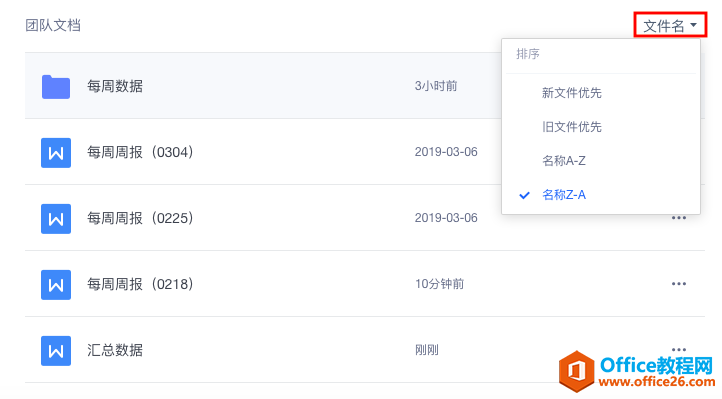The height and width of the screenshot is (399, 722).
Task: Click the 排序 menu header
Action: tap(528, 54)
